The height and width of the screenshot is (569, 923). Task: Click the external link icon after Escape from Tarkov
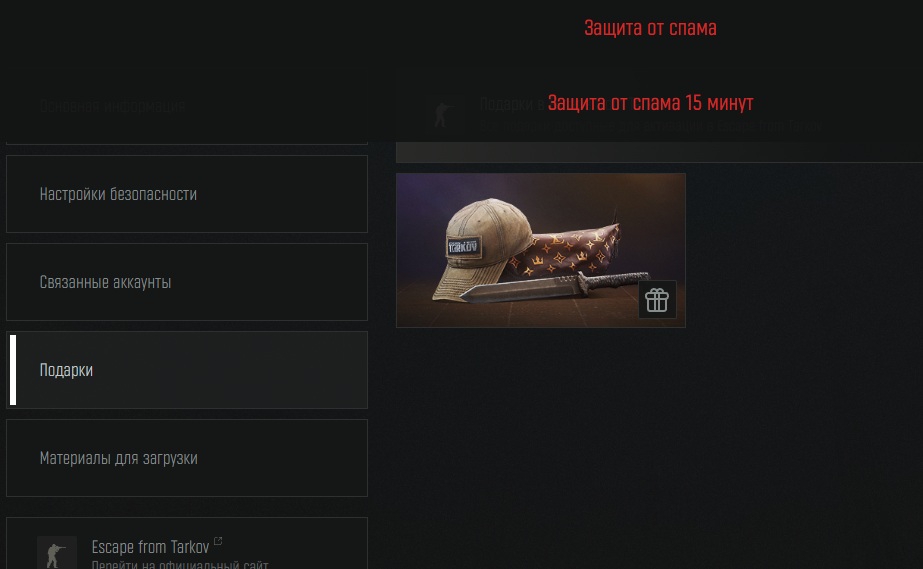pyautogui.click(x=218, y=541)
